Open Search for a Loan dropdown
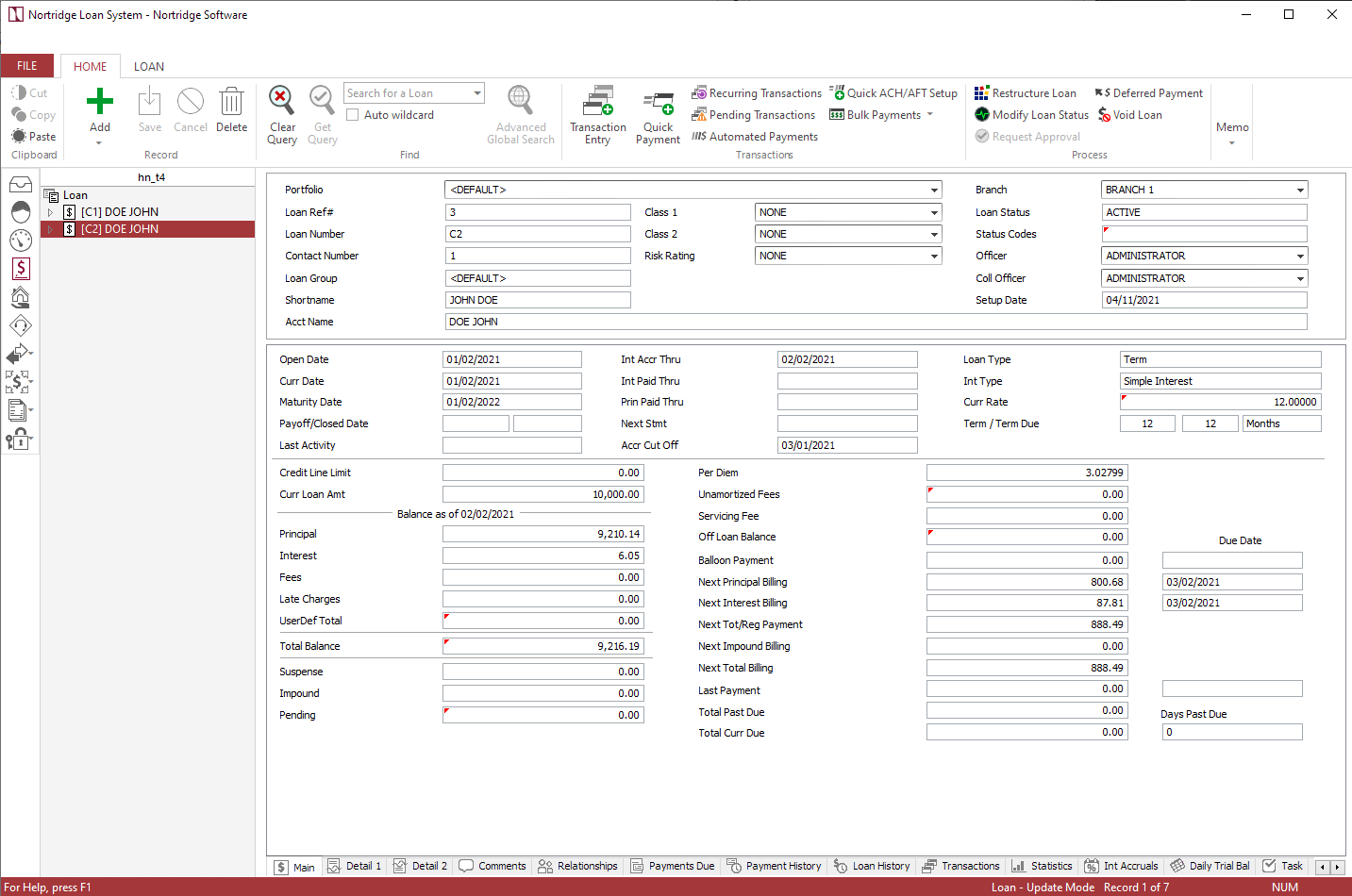The height and width of the screenshot is (896, 1352). [x=477, y=93]
